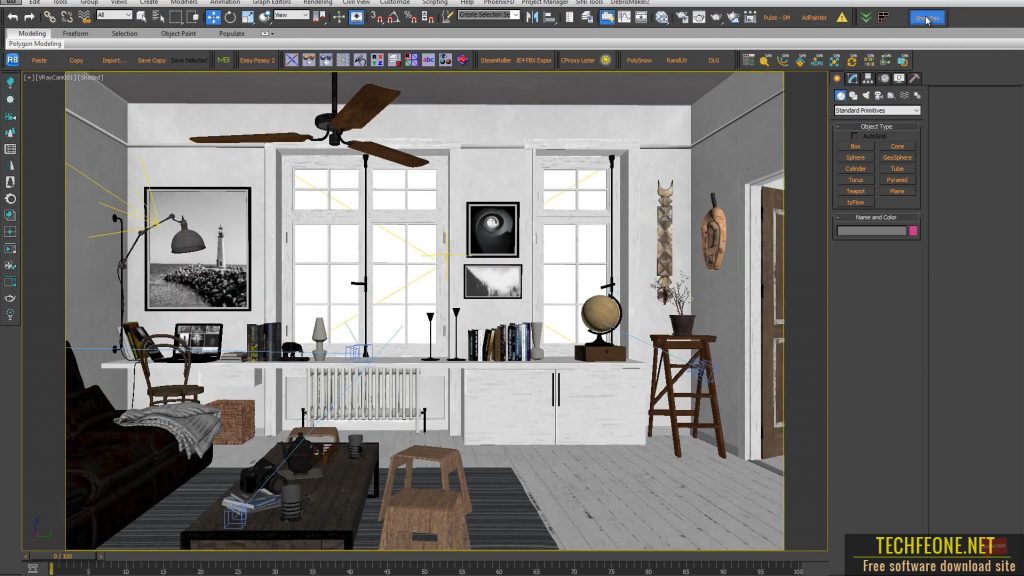Select the Link tool icon
The image size is (1024, 576).
[50, 18]
